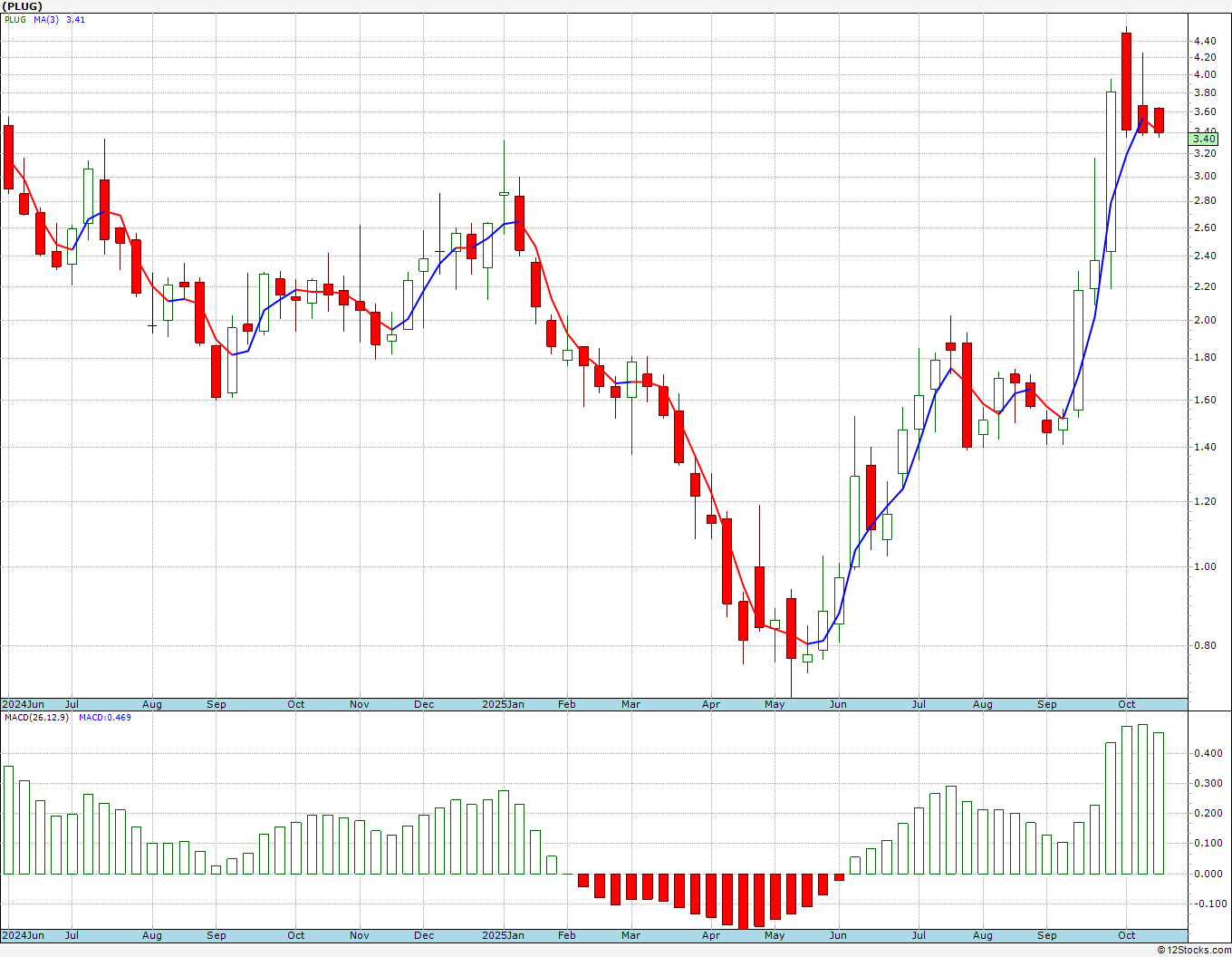Click Apr on the price chart time axis

pyautogui.click(x=711, y=704)
